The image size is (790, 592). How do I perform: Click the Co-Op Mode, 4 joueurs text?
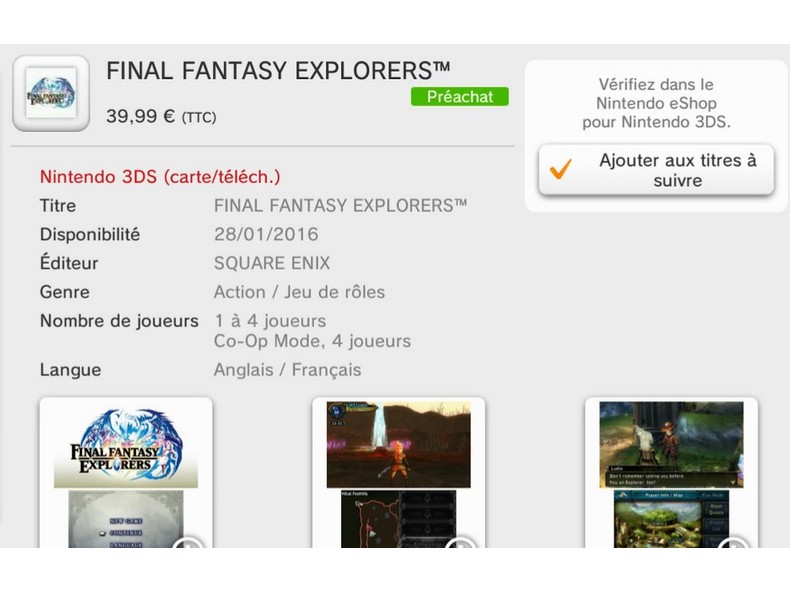pos(312,341)
